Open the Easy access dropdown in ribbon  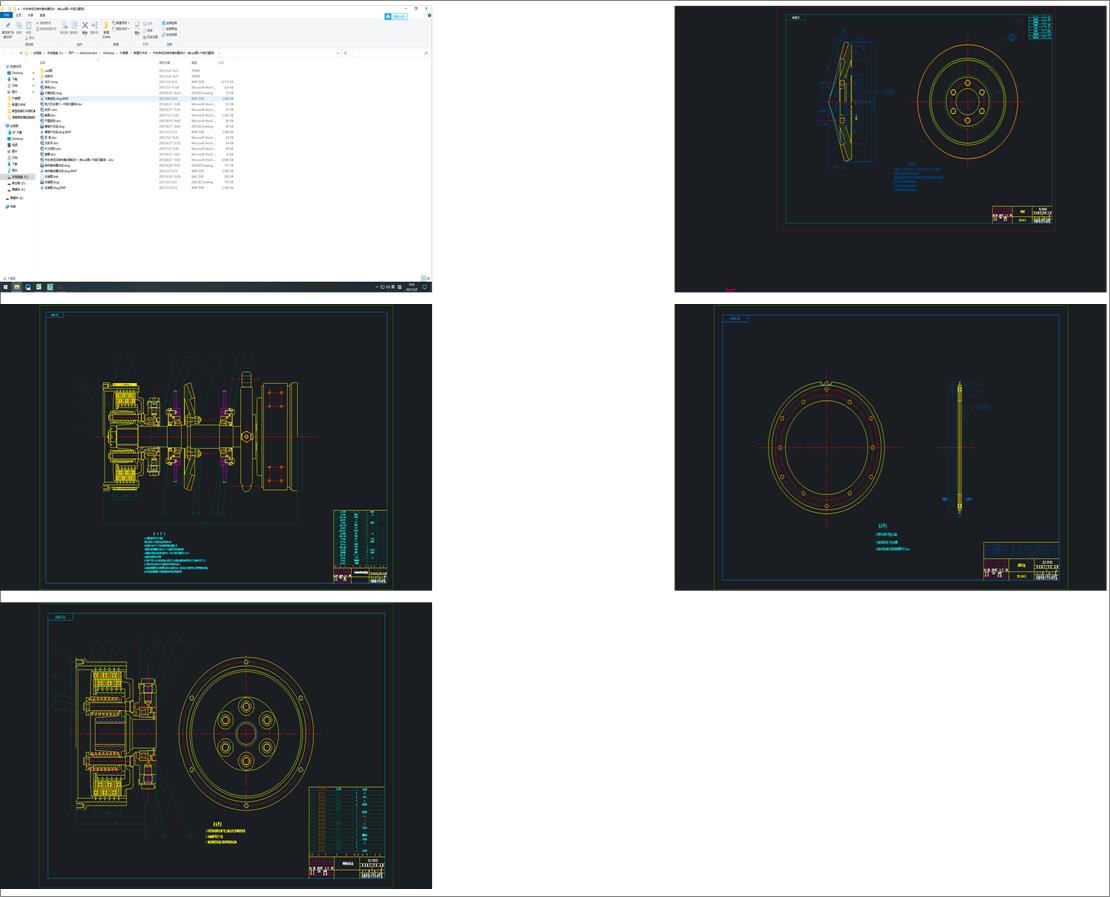pyautogui.click(x=122, y=28)
